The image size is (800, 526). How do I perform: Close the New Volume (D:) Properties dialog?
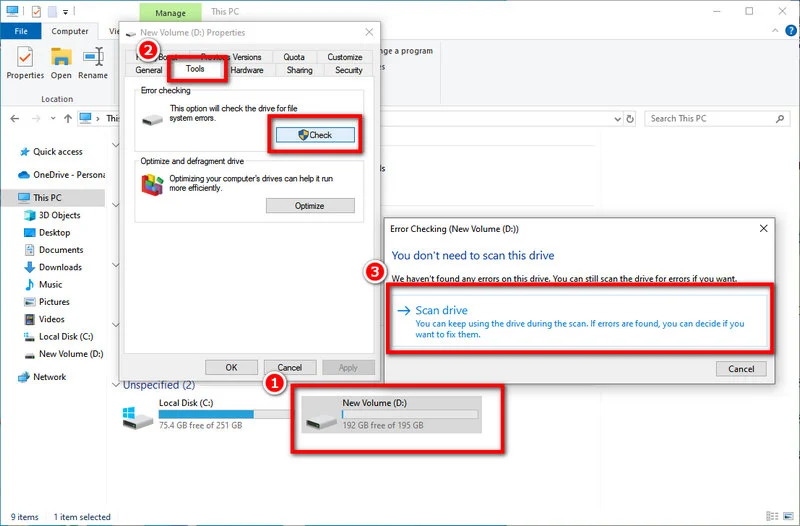(x=369, y=32)
